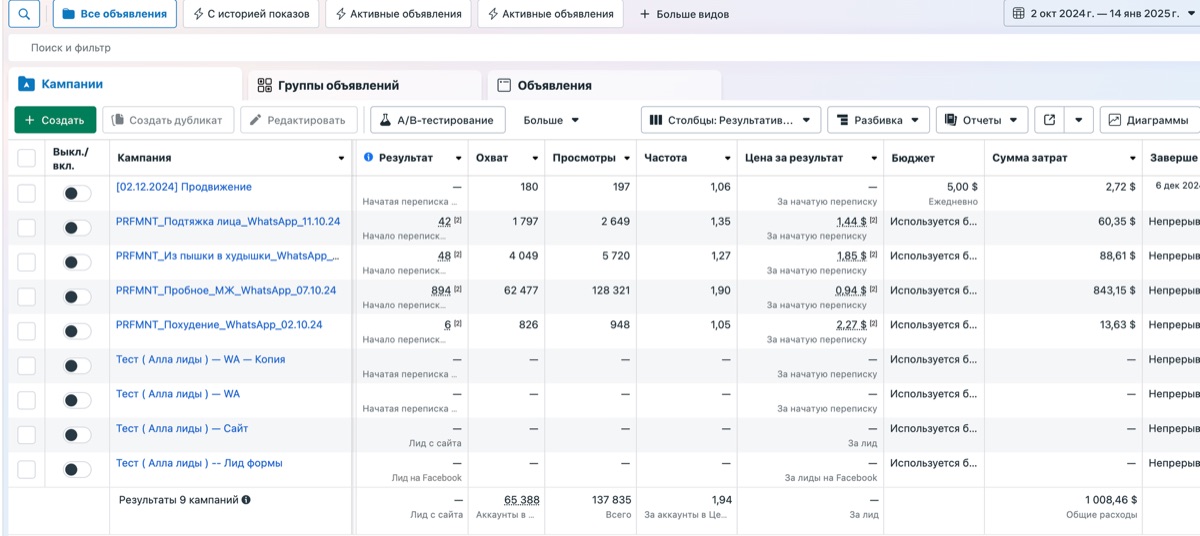Screen dimensions: 1200x536
Task: Click the green 'Создать' button
Action: click(55, 120)
